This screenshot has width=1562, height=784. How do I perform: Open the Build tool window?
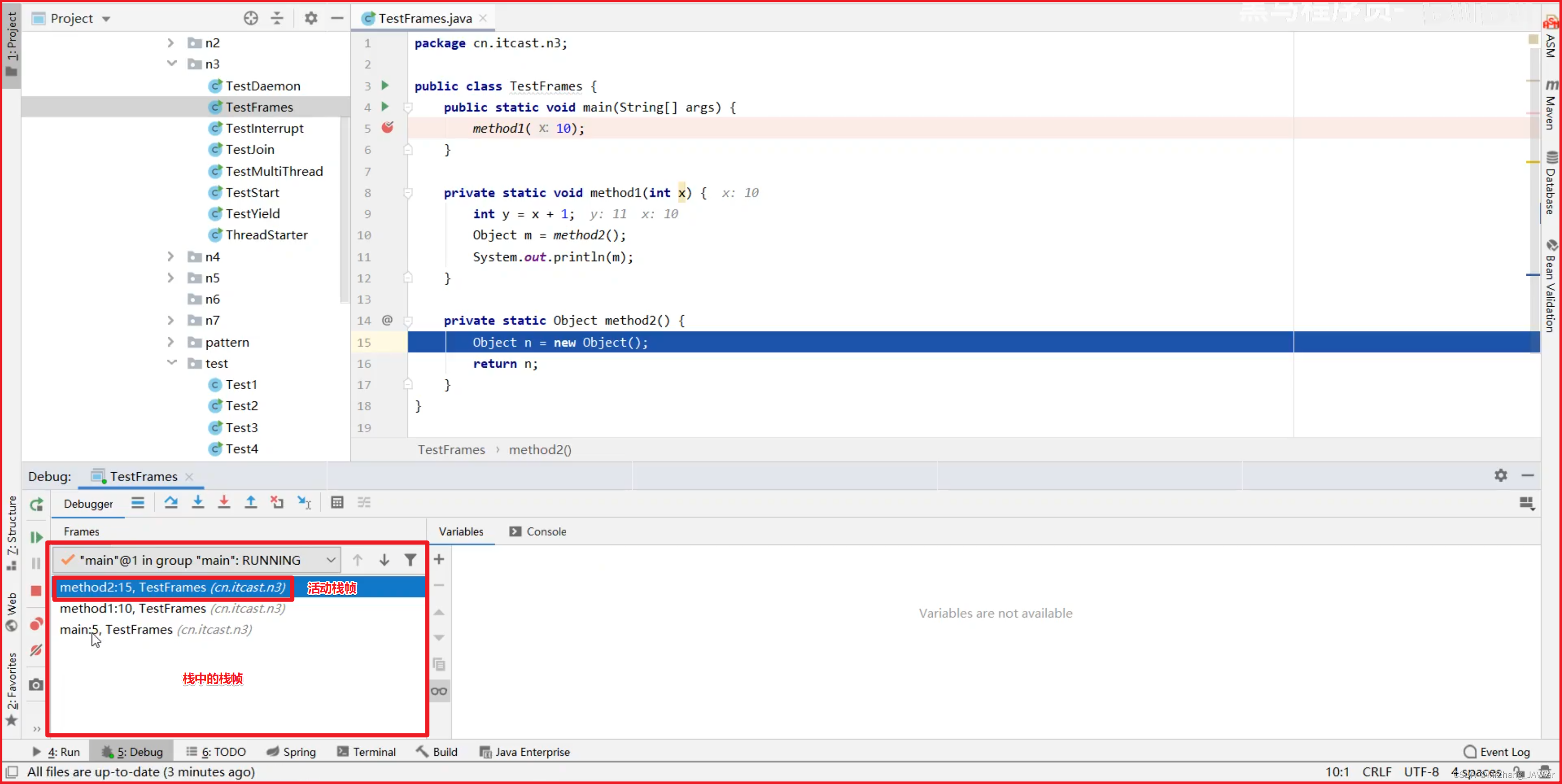point(437,752)
